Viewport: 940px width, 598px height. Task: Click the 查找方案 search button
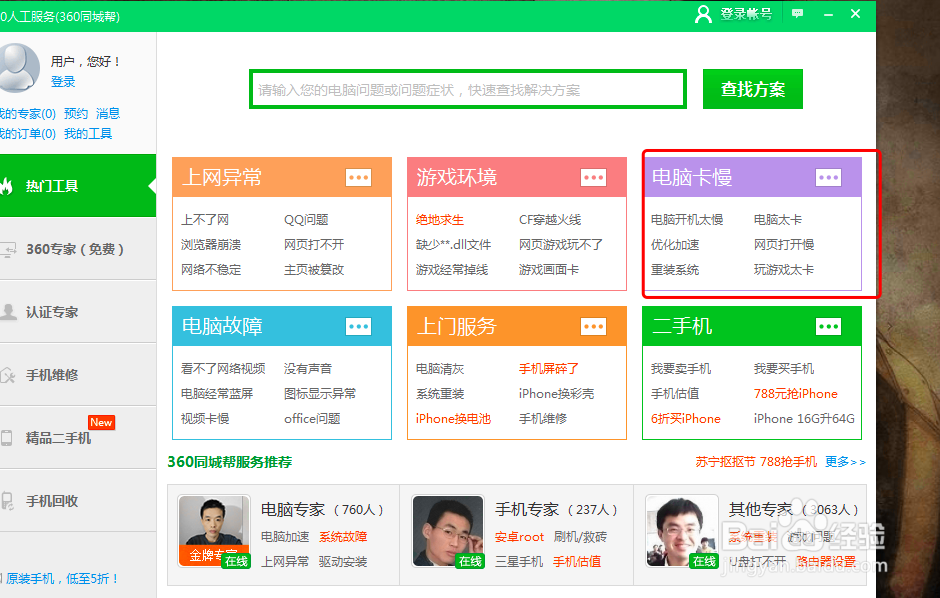pos(752,89)
